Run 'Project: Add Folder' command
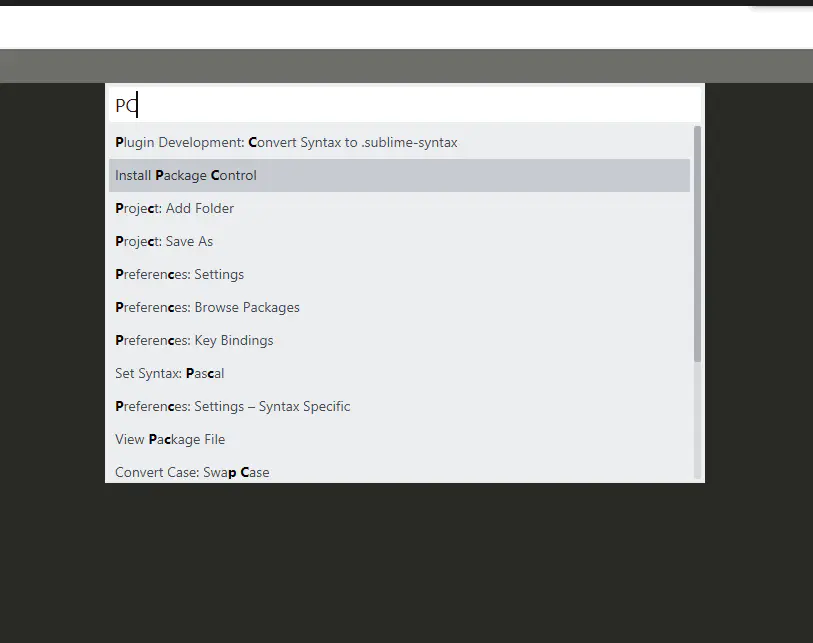The width and height of the screenshot is (813, 643). pyautogui.click(x=175, y=209)
